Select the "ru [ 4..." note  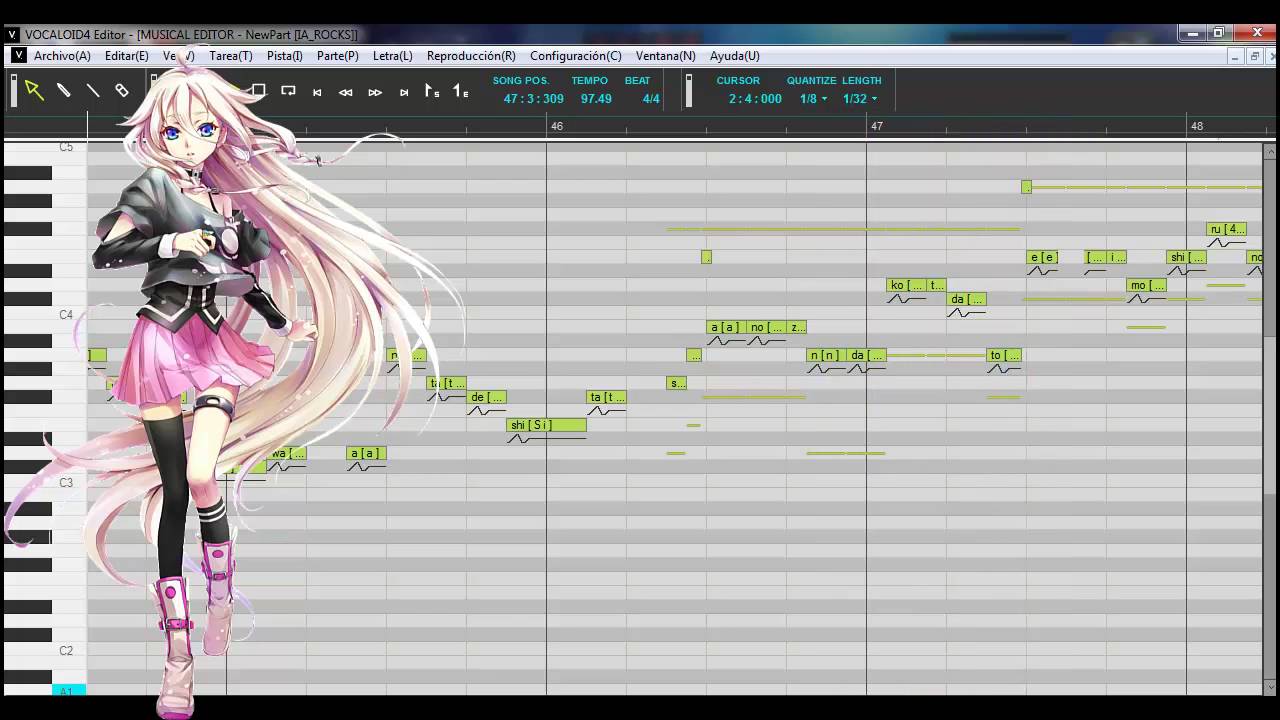click(1226, 229)
